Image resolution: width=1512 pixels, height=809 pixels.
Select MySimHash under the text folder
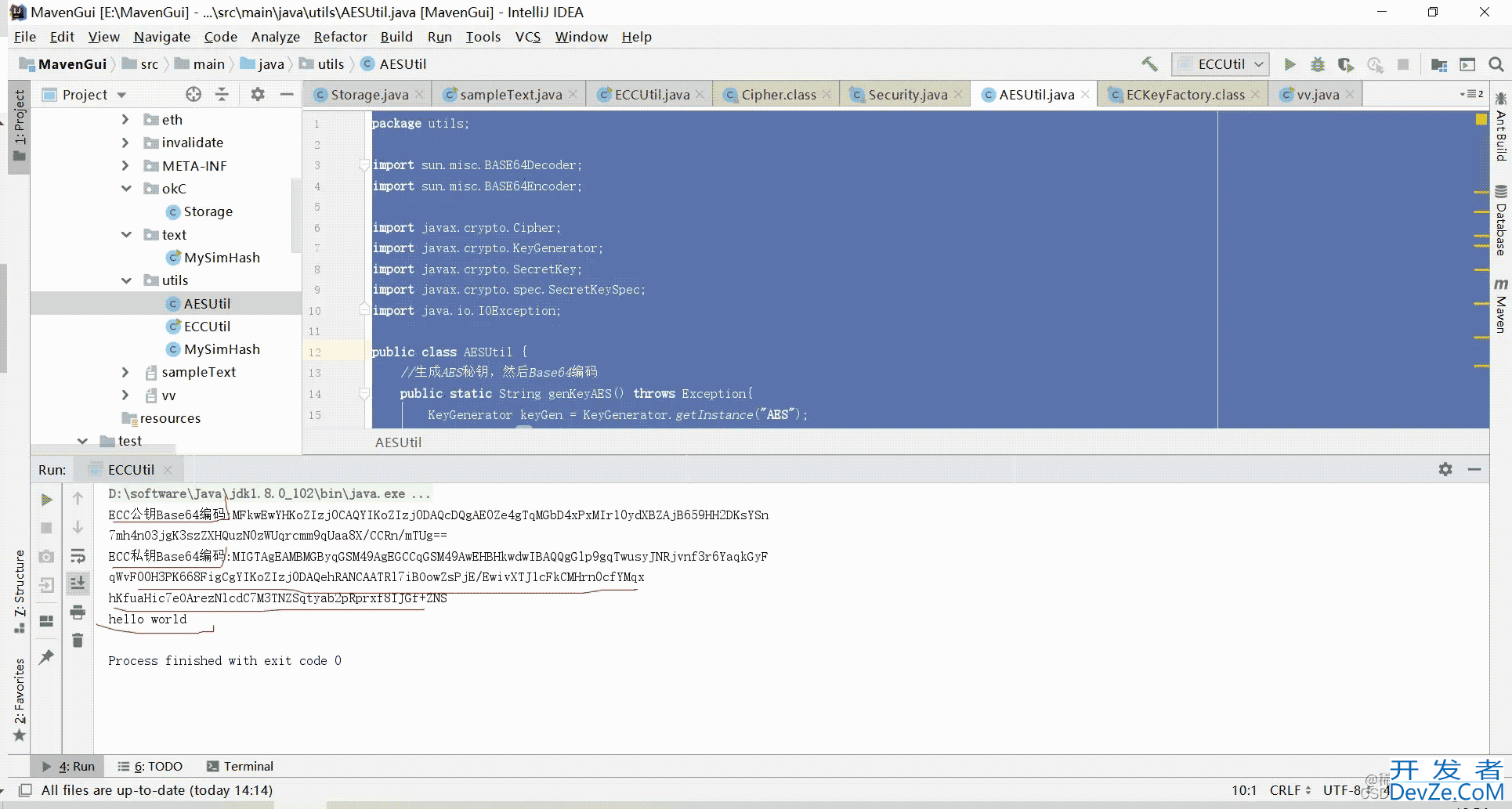click(x=222, y=258)
